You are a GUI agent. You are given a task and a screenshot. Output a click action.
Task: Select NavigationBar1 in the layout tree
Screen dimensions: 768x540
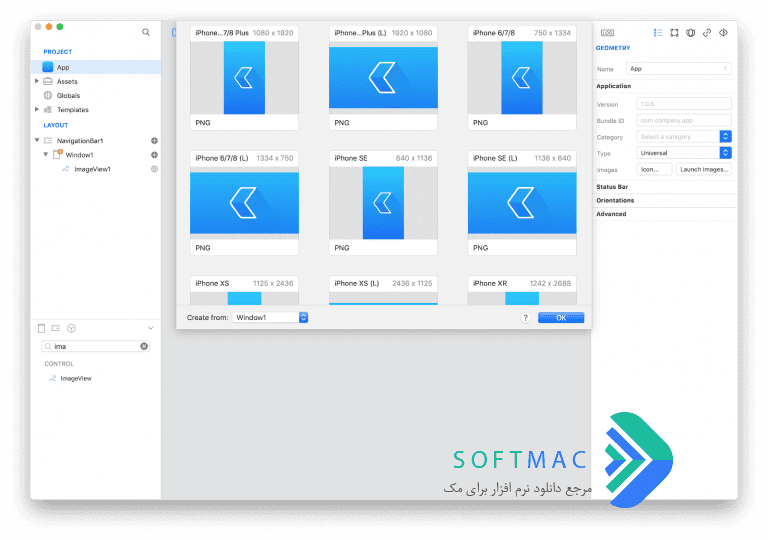[x=80, y=141]
